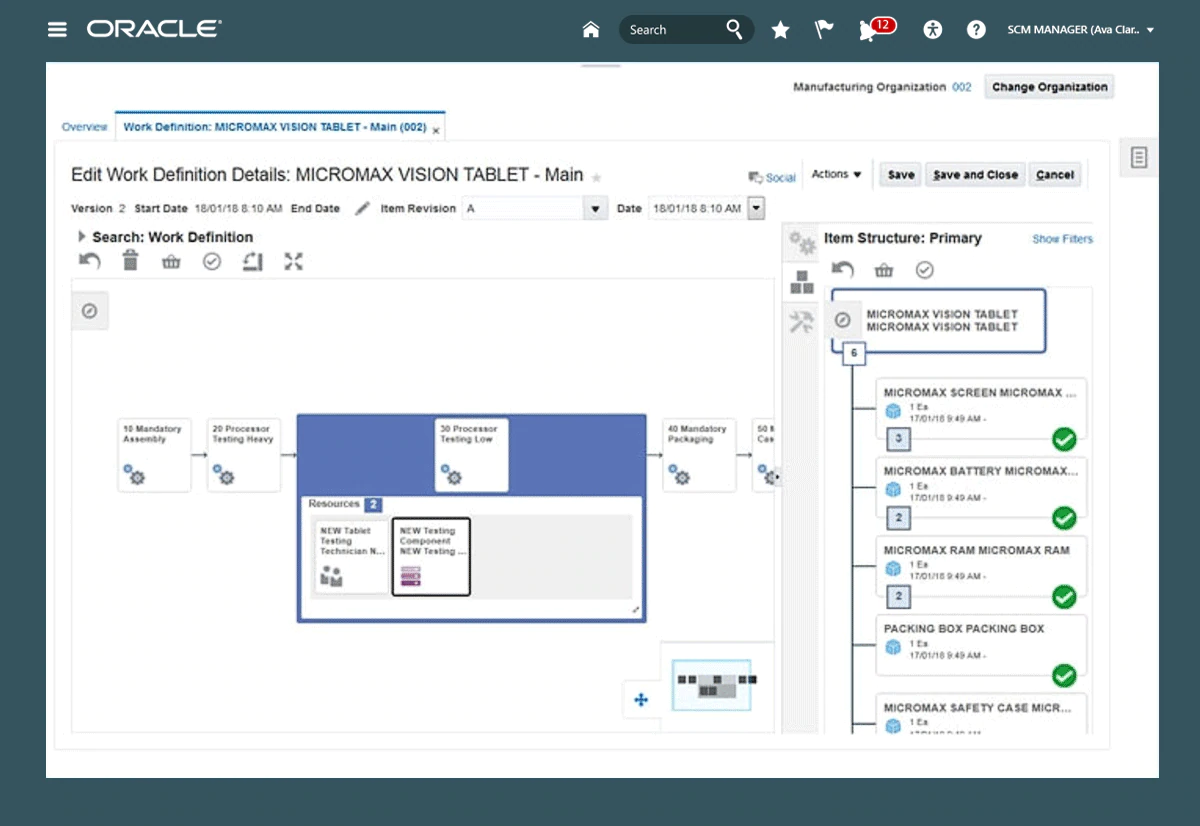The width and height of the screenshot is (1200, 826).
Task: Open notifications bell with 12 badge
Action: (868, 30)
